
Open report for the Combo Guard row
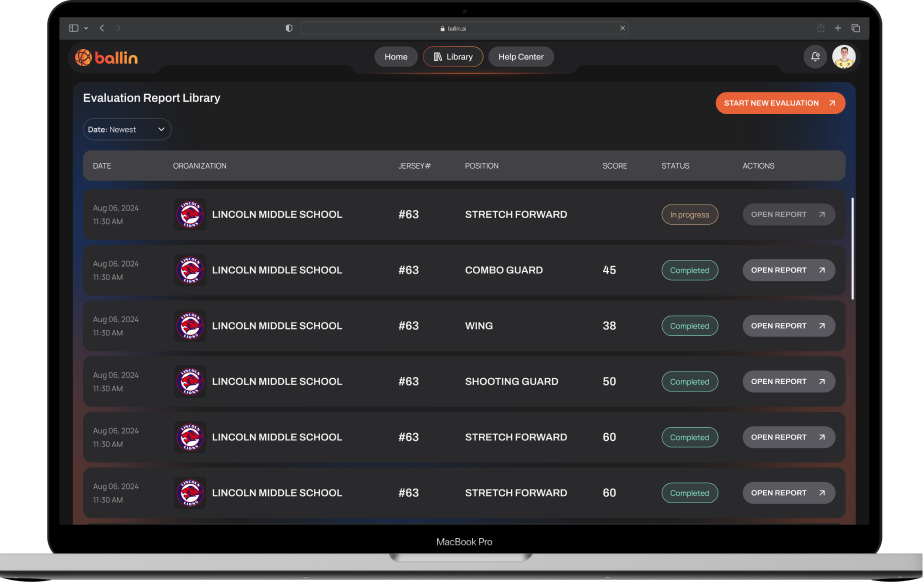(788, 270)
